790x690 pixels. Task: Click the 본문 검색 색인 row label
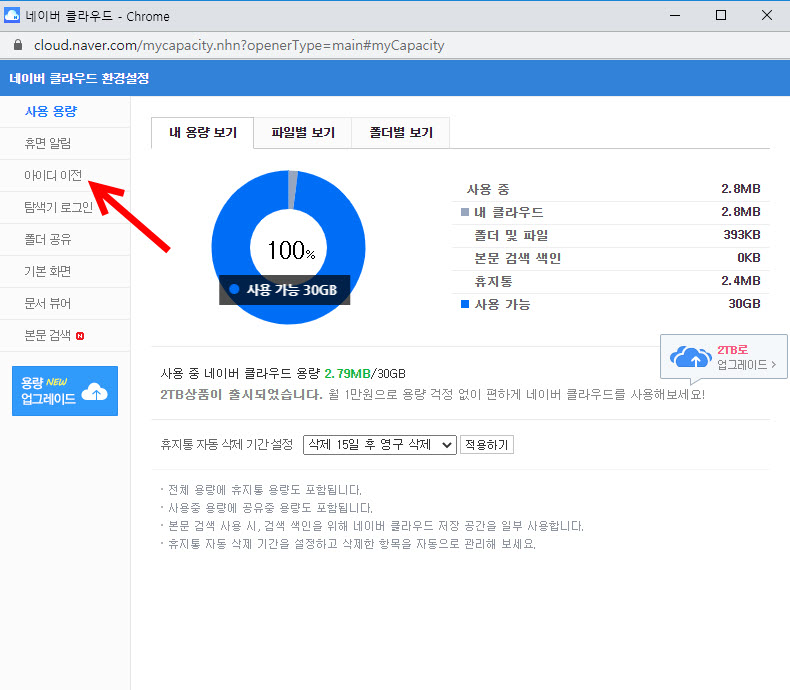pyautogui.click(x=517, y=258)
